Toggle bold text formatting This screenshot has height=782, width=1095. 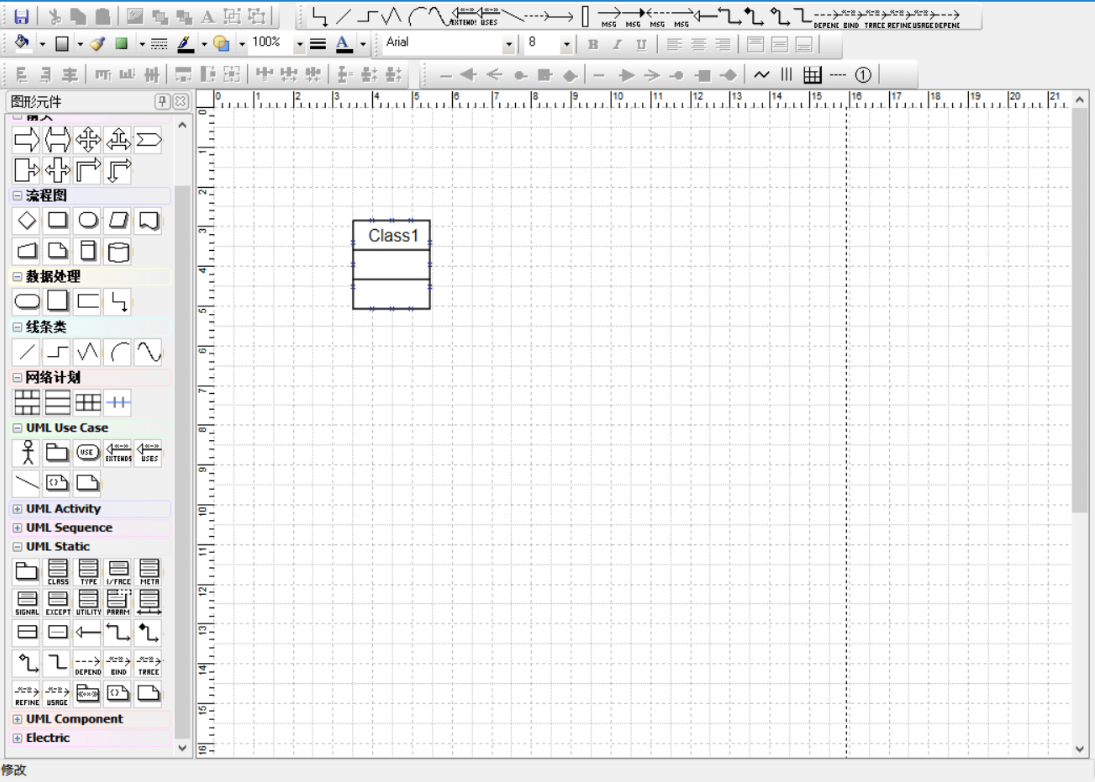pyautogui.click(x=593, y=44)
